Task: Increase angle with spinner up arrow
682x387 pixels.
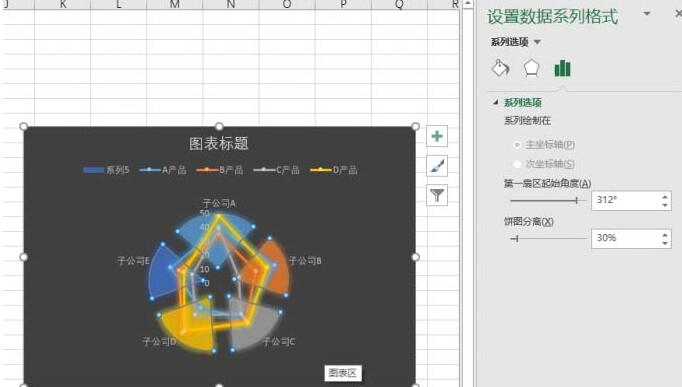Action: click(665, 196)
